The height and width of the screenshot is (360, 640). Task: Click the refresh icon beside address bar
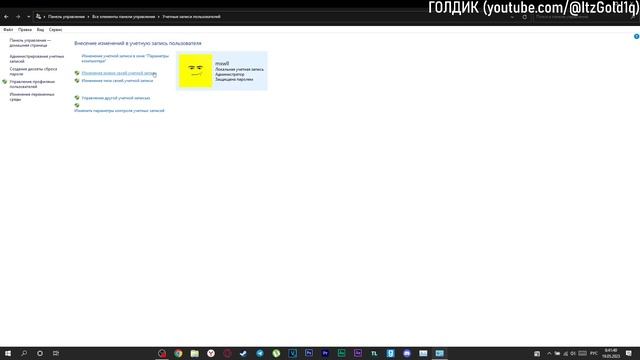(524, 17)
